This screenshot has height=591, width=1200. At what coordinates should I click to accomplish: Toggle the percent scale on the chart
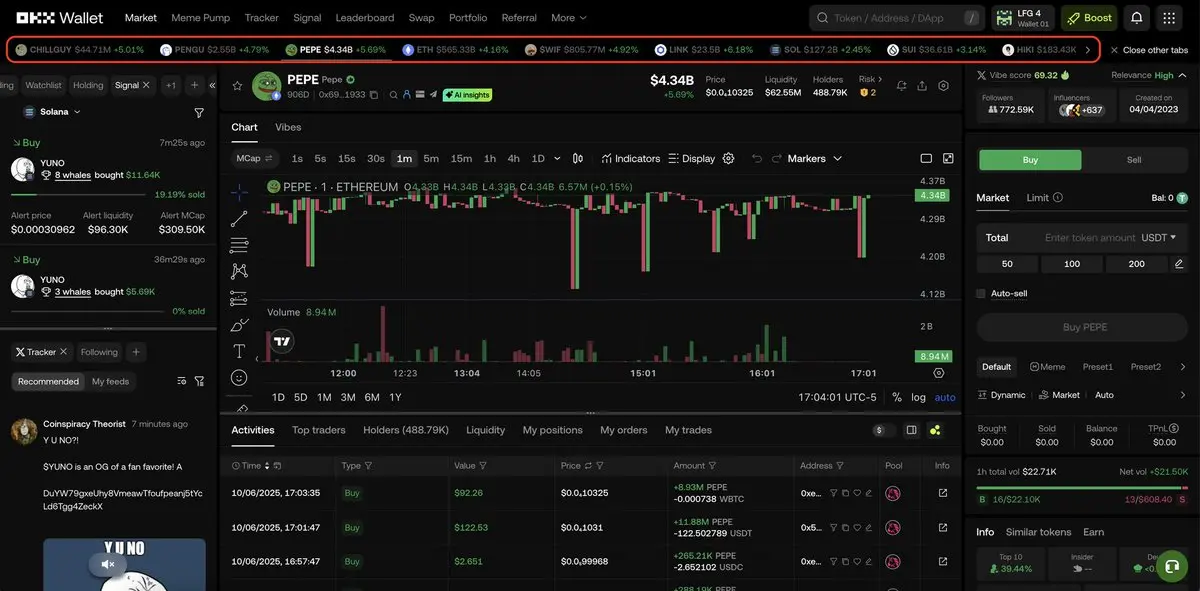tap(897, 397)
